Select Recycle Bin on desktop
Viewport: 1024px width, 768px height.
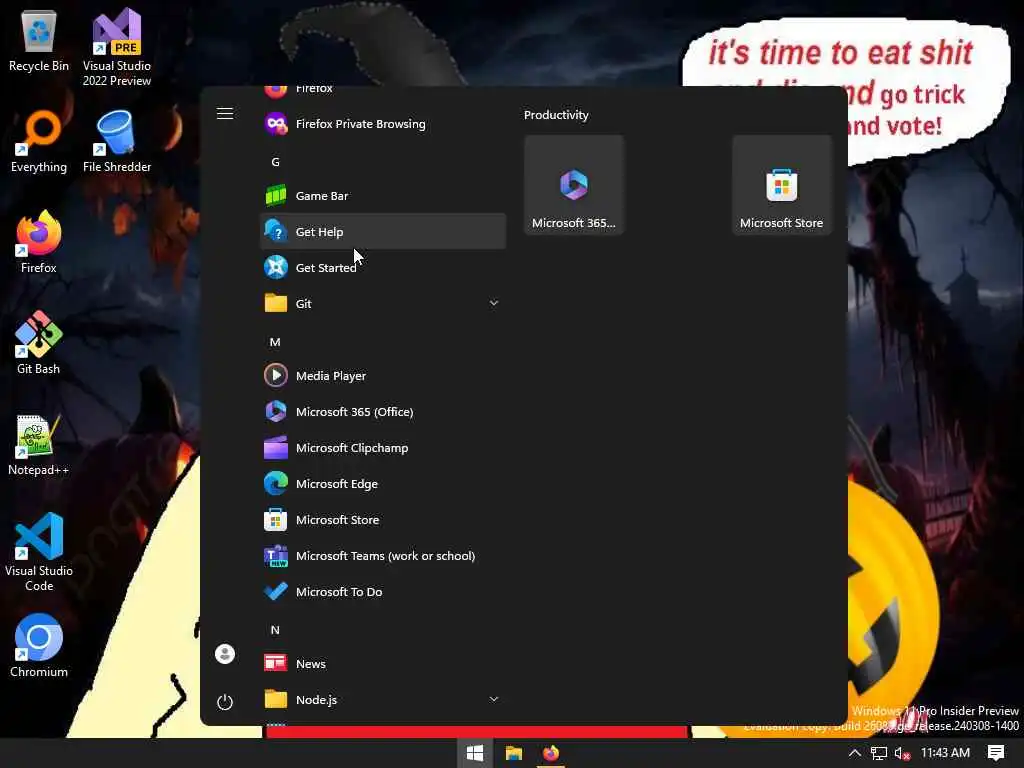pos(39,40)
